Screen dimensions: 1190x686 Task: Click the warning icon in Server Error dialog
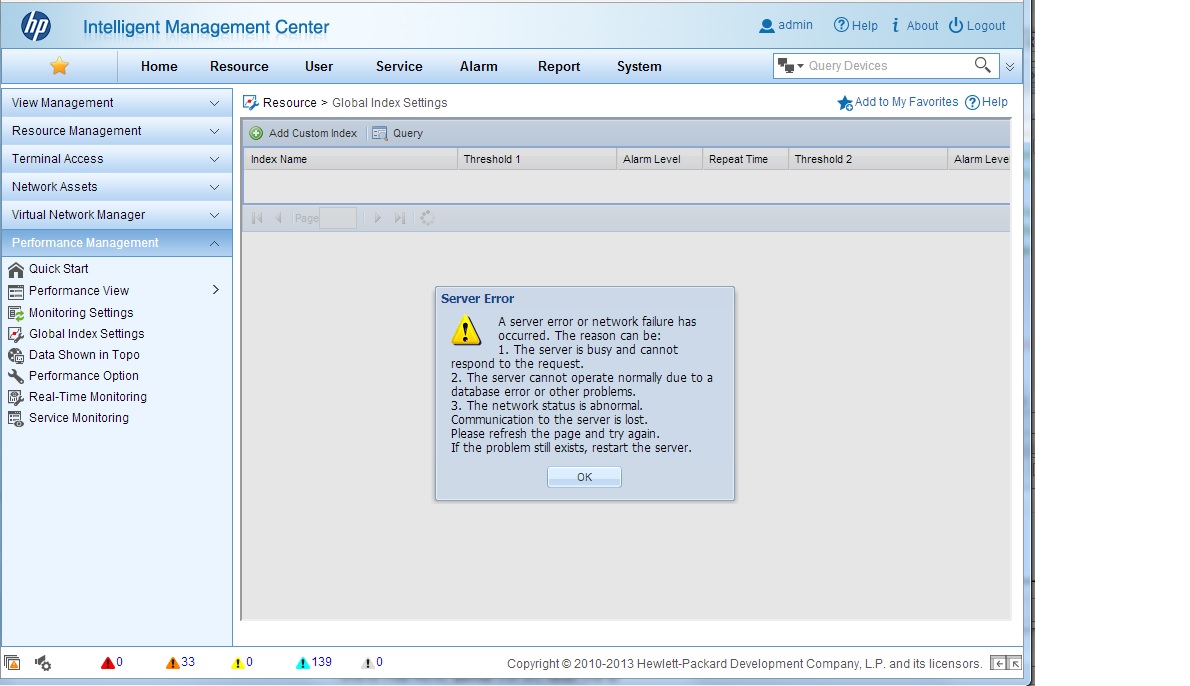[466, 331]
